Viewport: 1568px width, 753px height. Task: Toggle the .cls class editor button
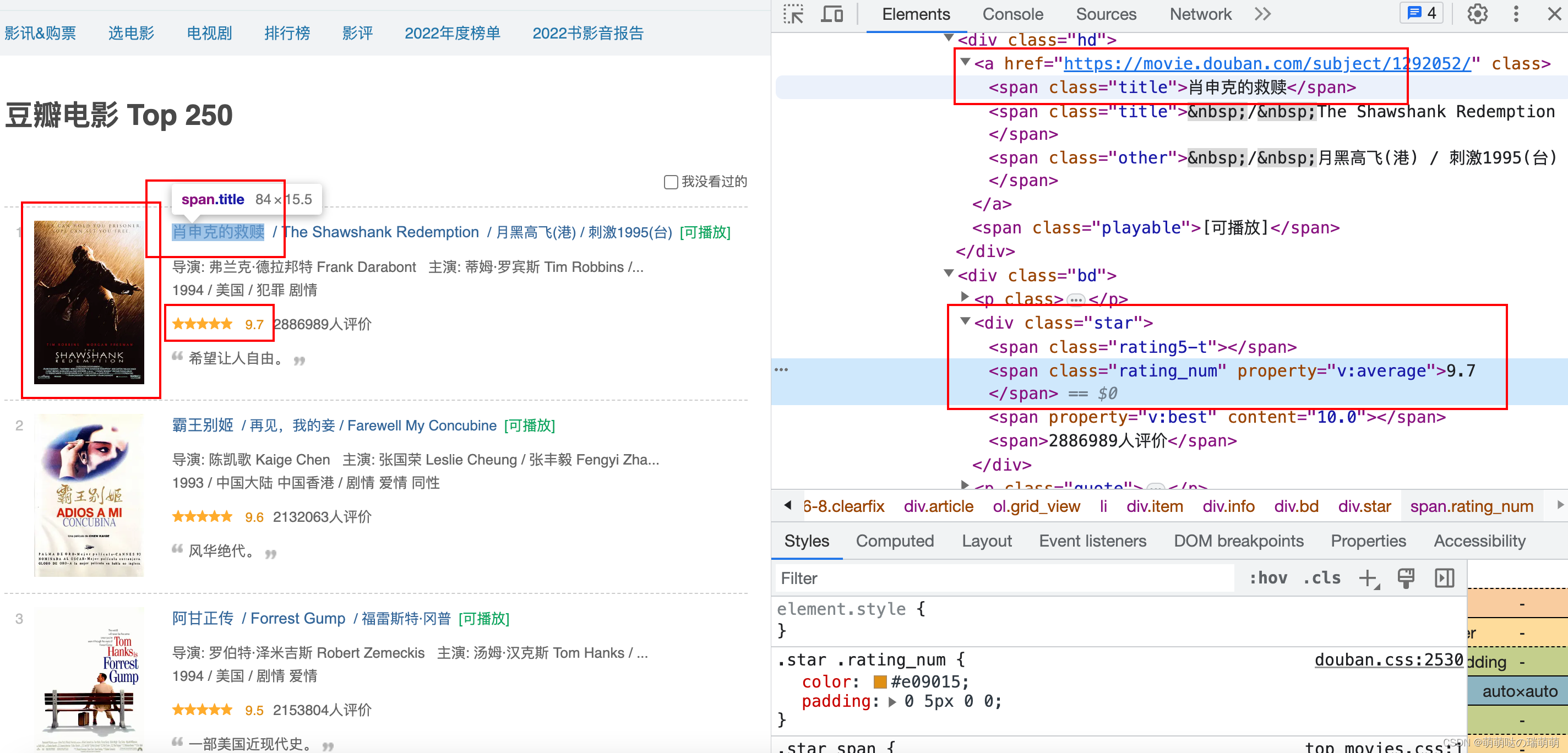point(1321,578)
